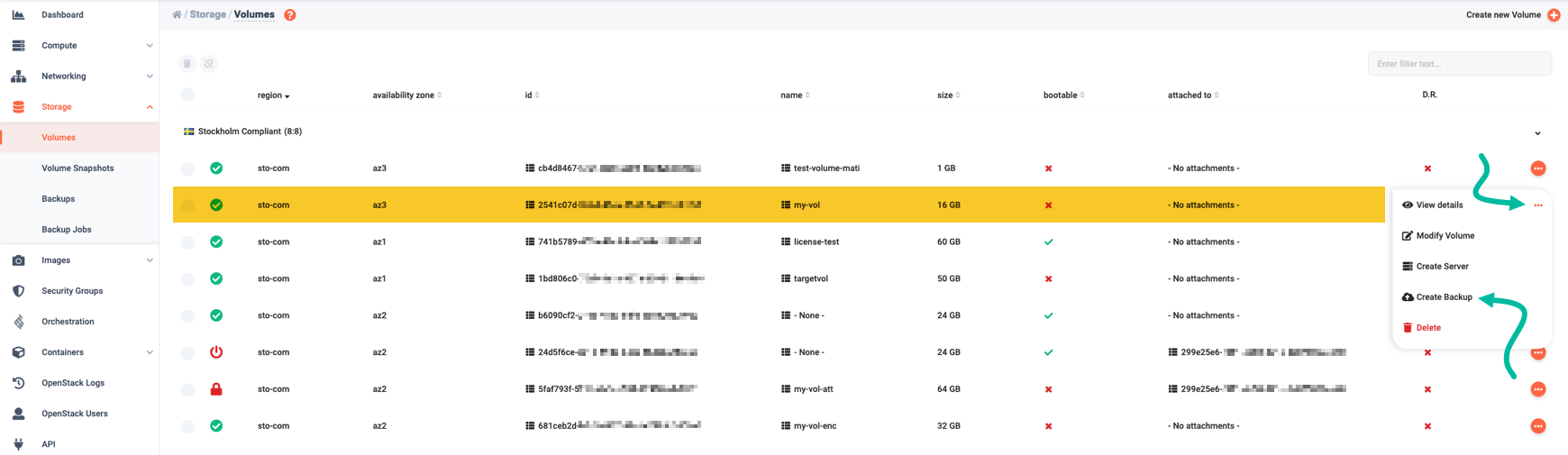The height and width of the screenshot is (455, 1568).
Task: Expand the Compute sidebar section
Action: point(150,46)
